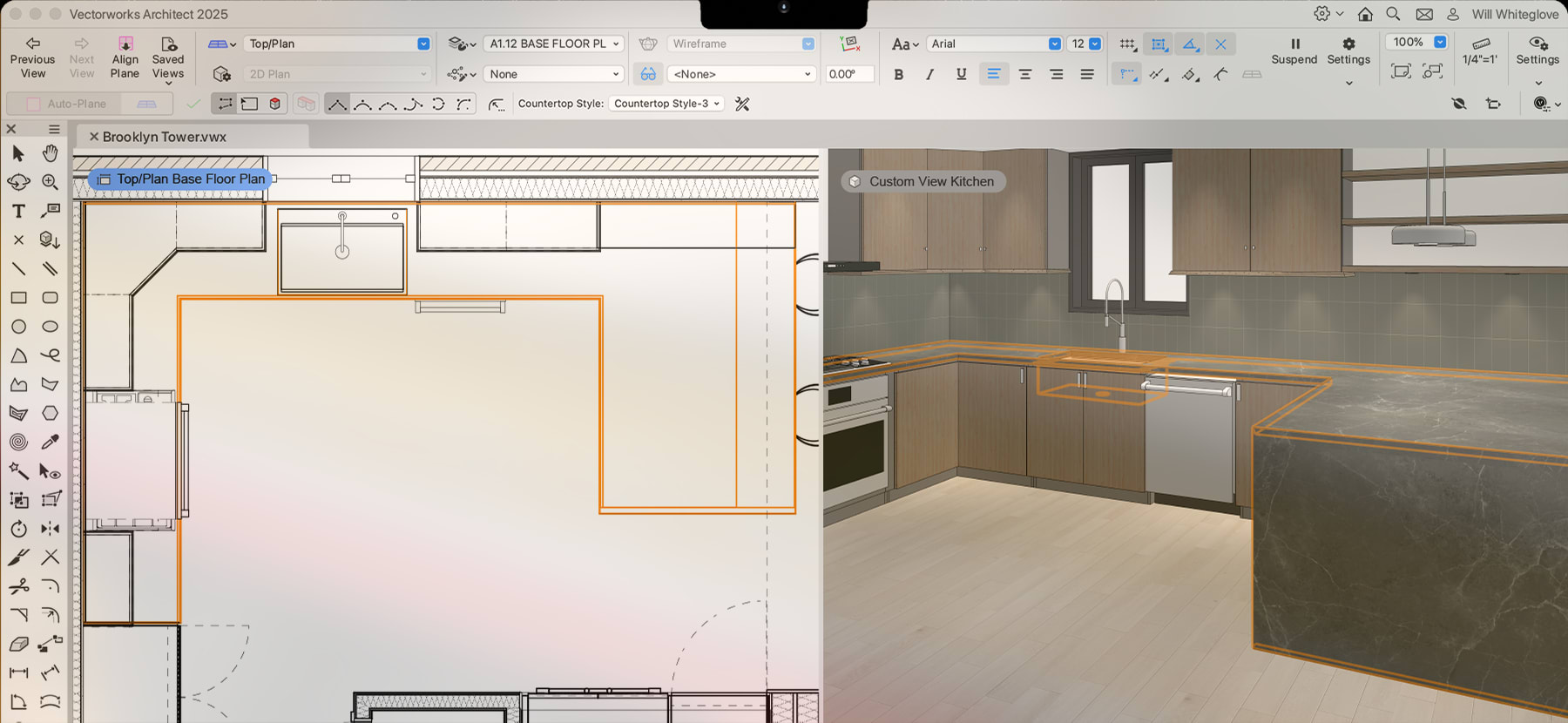The width and height of the screenshot is (1568, 723).
Task: Select the red 3D box mode
Action: pyautogui.click(x=275, y=104)
